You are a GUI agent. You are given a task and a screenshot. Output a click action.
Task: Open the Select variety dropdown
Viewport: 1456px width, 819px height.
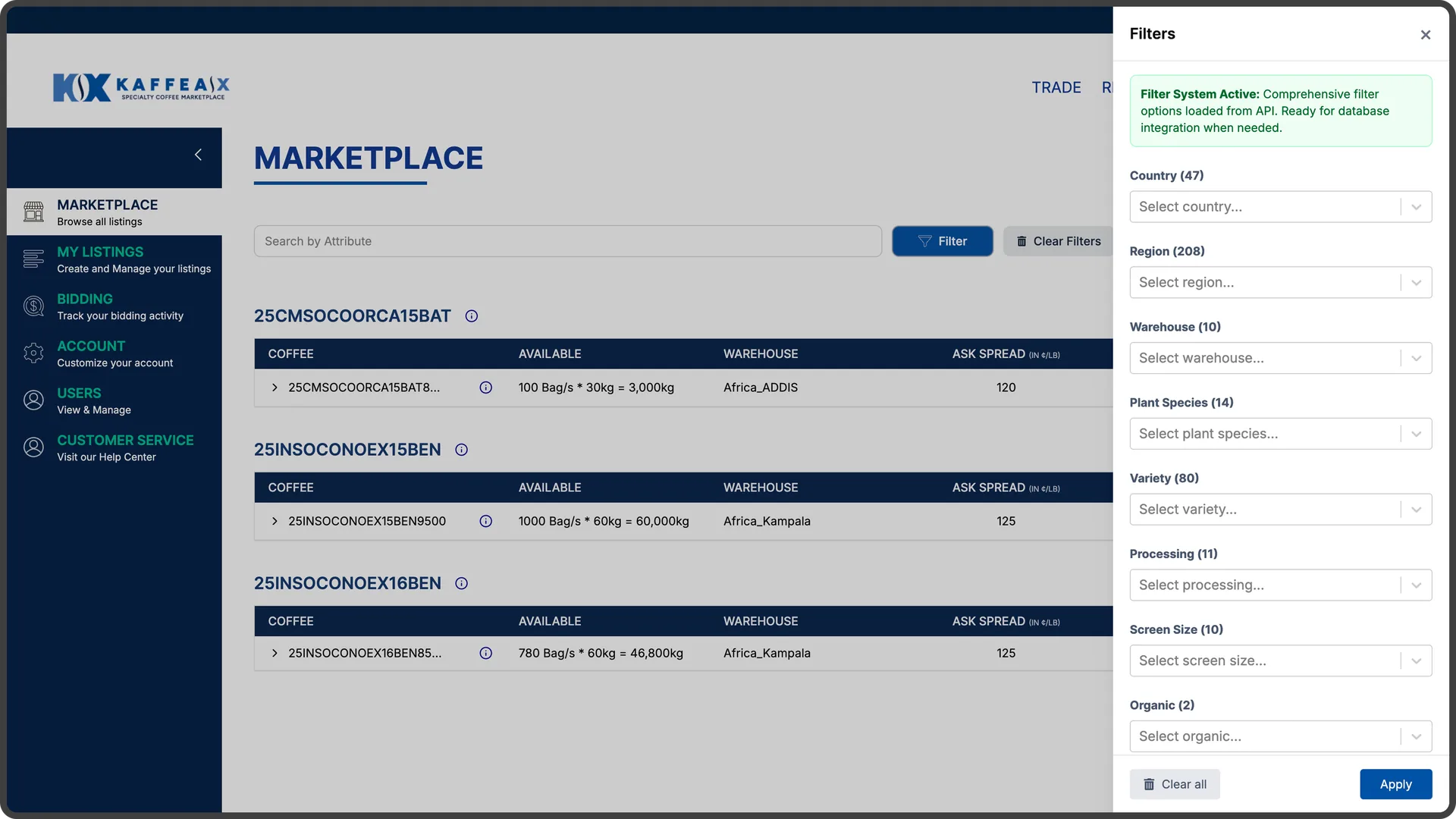click(1280, 509)
